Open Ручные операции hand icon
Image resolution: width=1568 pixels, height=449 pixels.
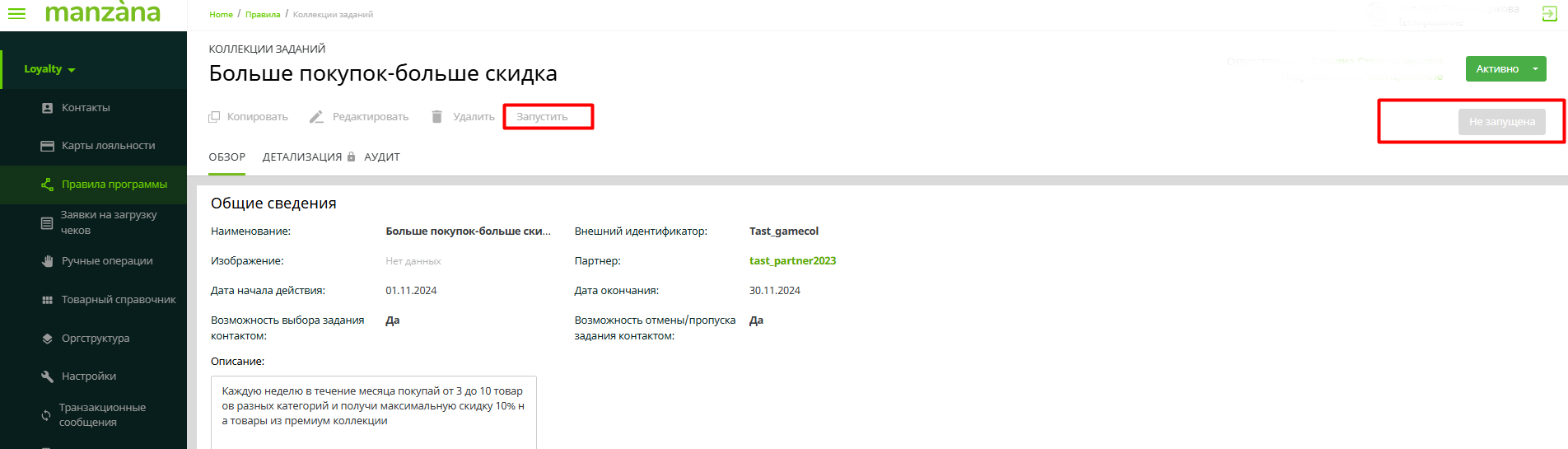pos(47,261)
